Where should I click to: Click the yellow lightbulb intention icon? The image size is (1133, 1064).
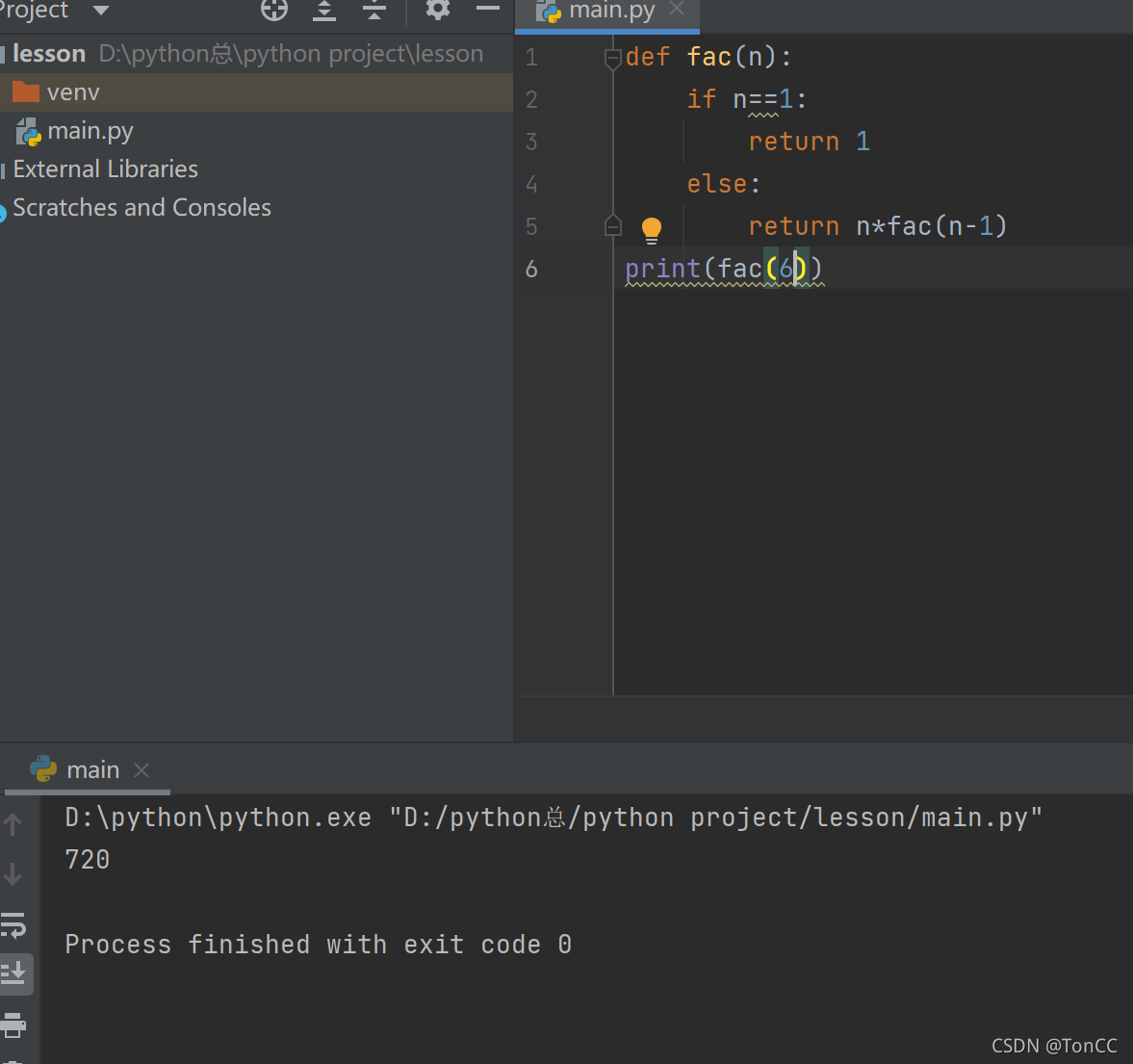click(652, 230)
